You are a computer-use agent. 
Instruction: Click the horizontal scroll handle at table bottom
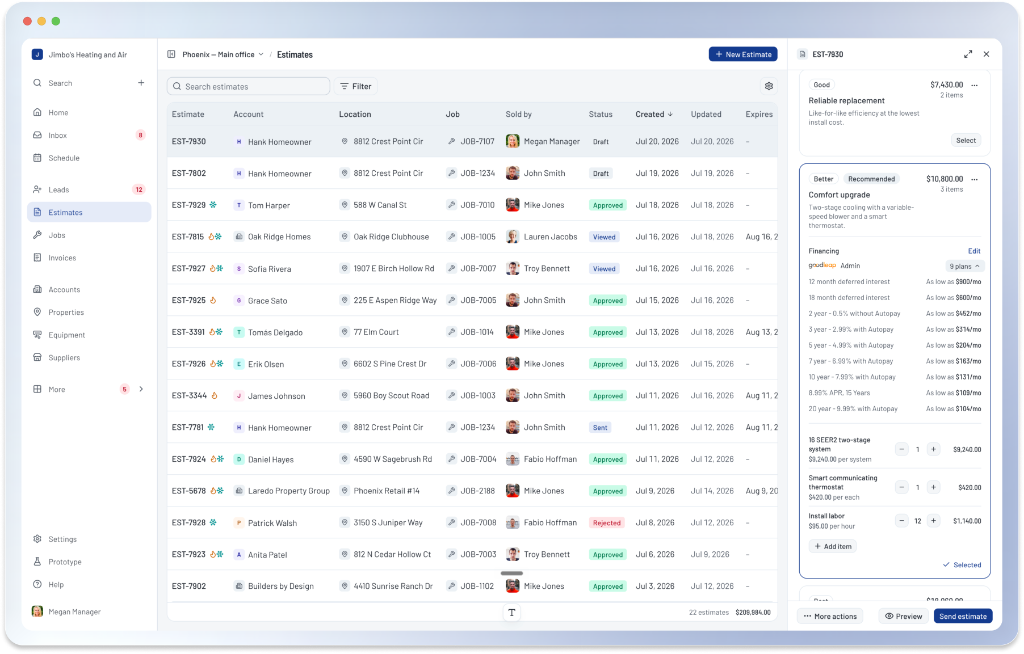pos(511,574)
